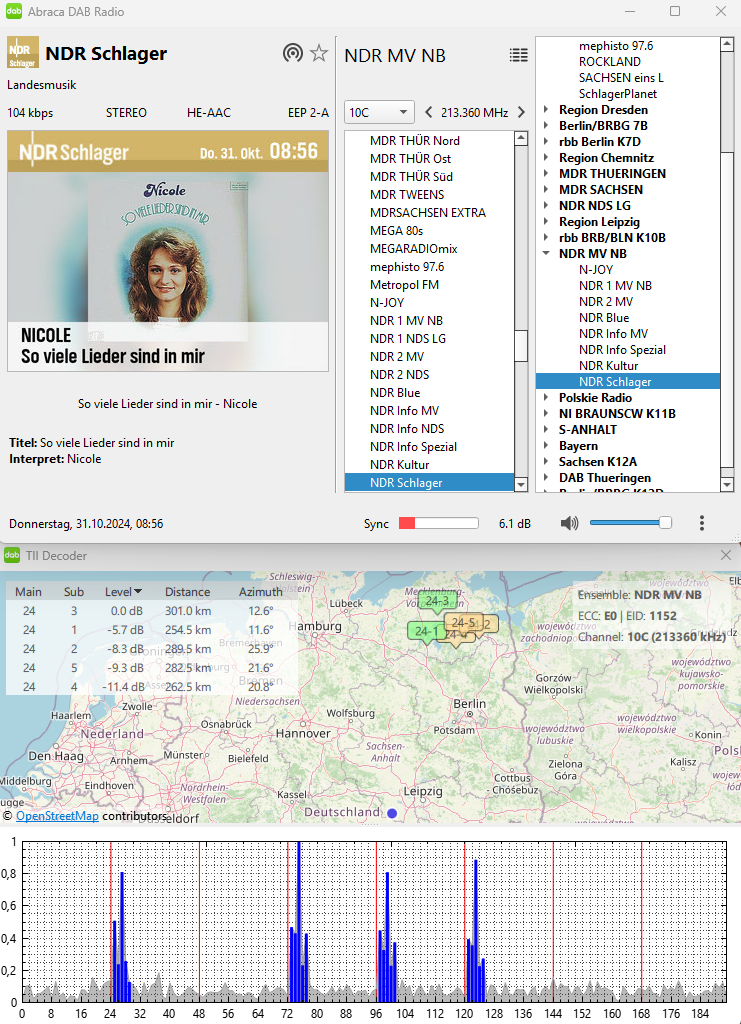Expand the Polskie Radio ensemble
Screen dimensions: 741x1024
pyautogui.click(x=546, y=398)
